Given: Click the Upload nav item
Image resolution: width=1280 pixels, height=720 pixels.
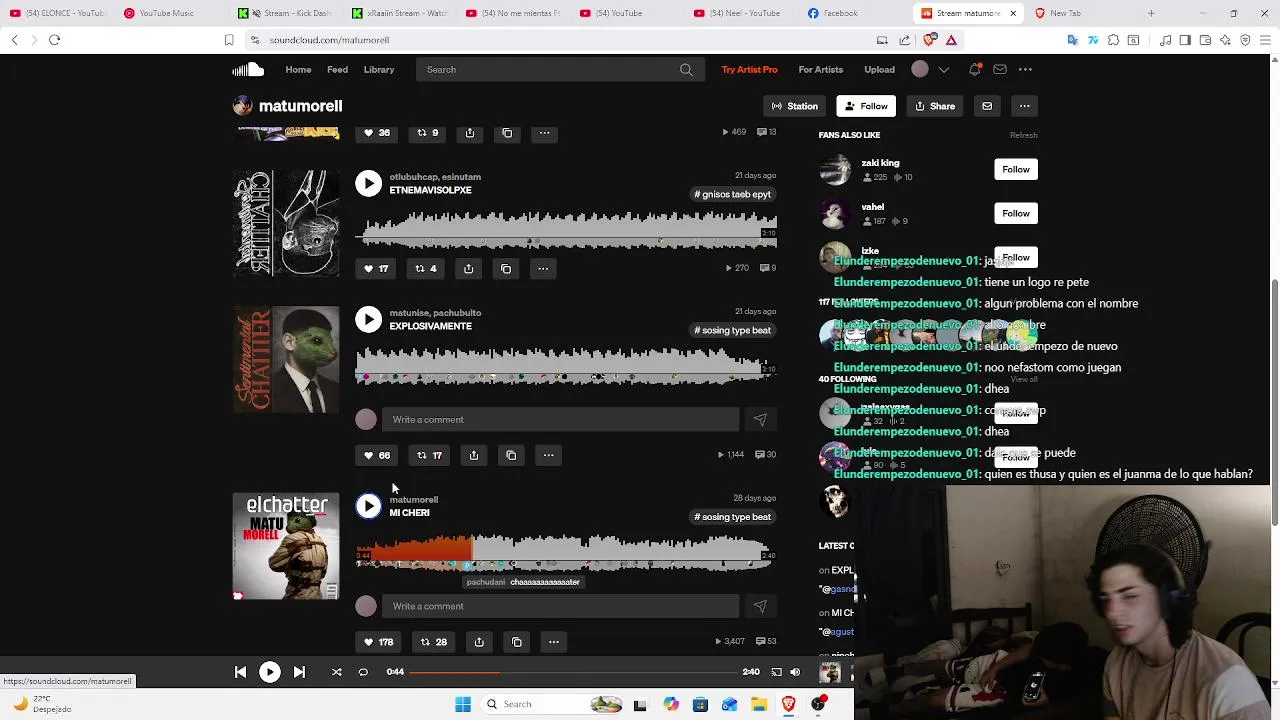Looking at the screenshot, I should [x=879, y=69].
